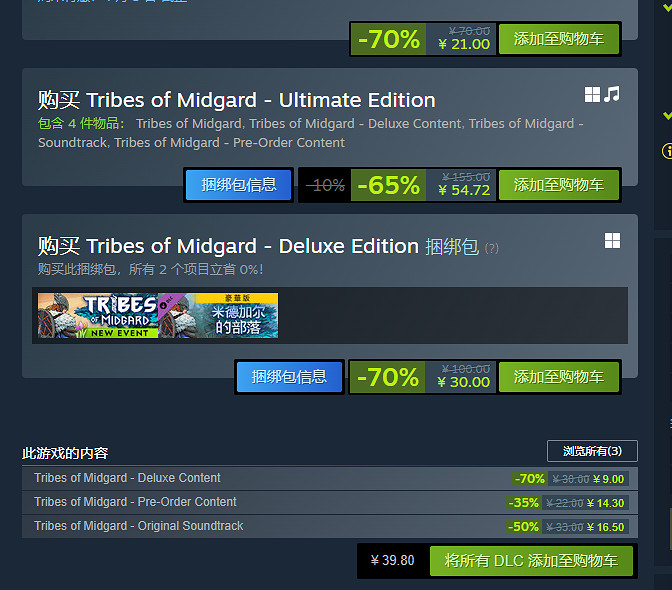Screen dimensions: 672x590
Task: Click the Windows icon on Ultimate Edition
Action: click(x=593, y=95)
